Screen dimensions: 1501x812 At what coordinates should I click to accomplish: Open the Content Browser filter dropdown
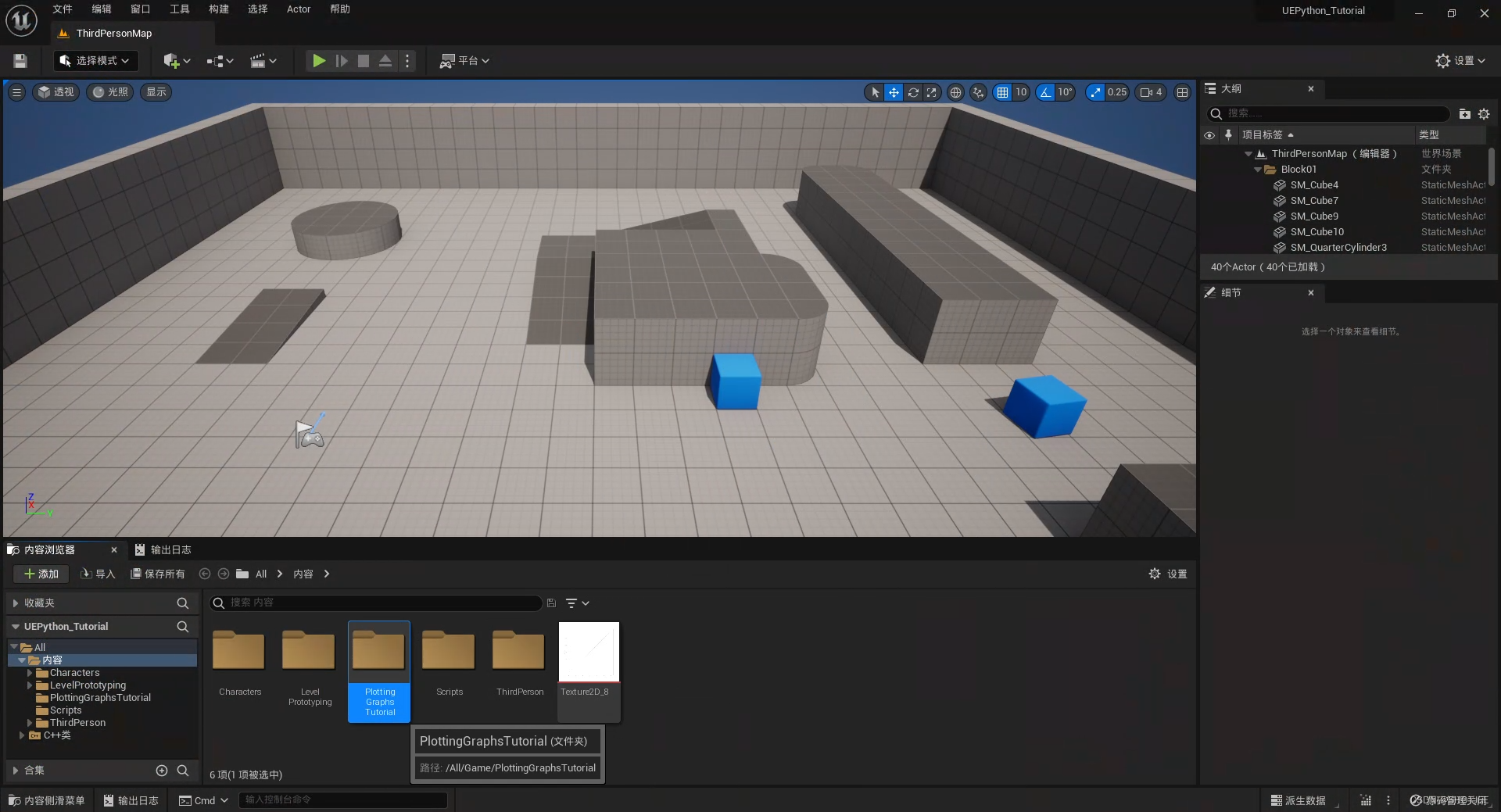[577, 603]
